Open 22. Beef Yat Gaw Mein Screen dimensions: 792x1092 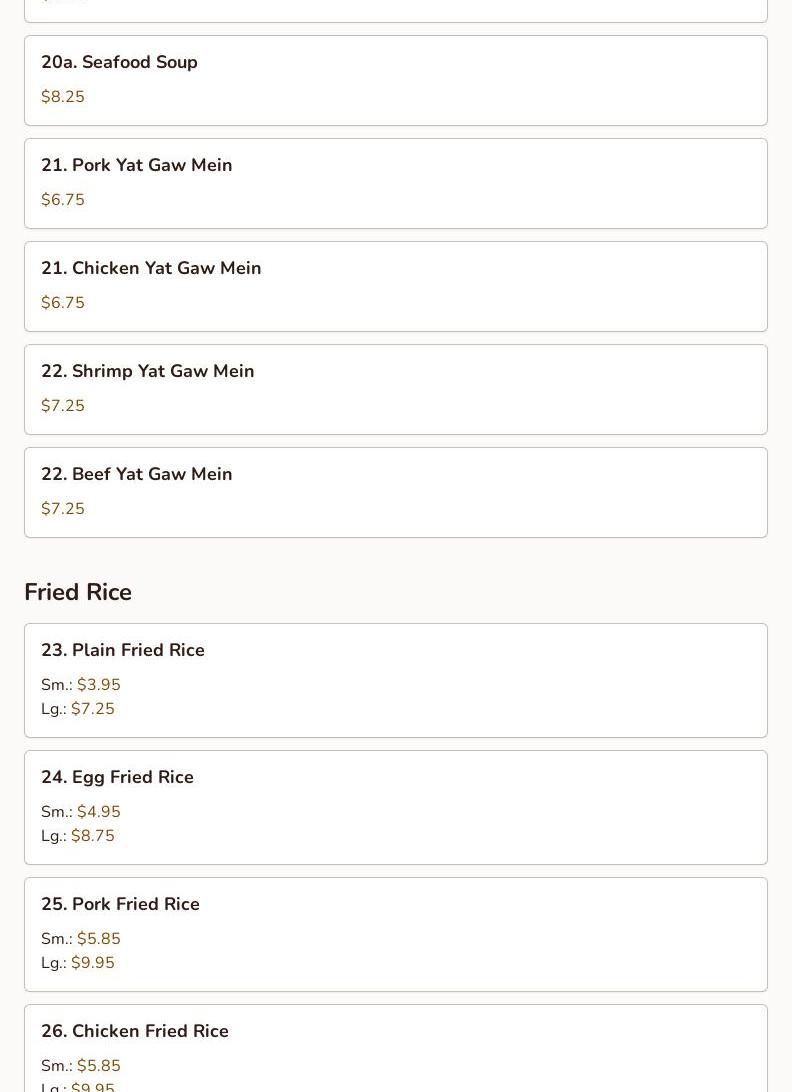[x=396, y=493]
